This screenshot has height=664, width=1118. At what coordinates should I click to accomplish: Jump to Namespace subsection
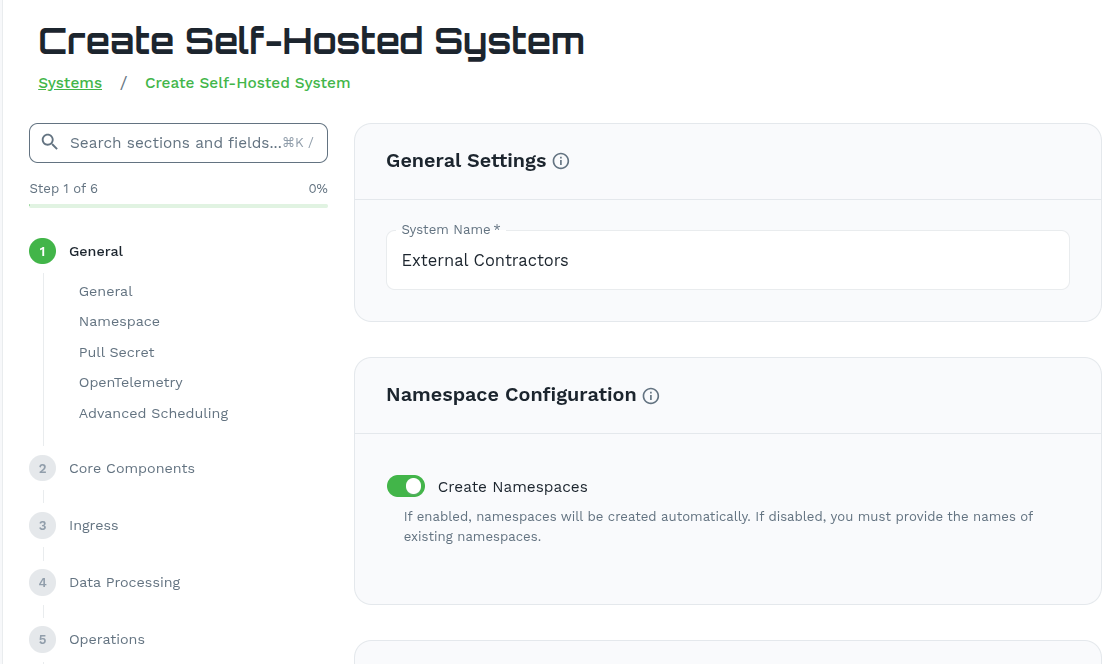119,322
